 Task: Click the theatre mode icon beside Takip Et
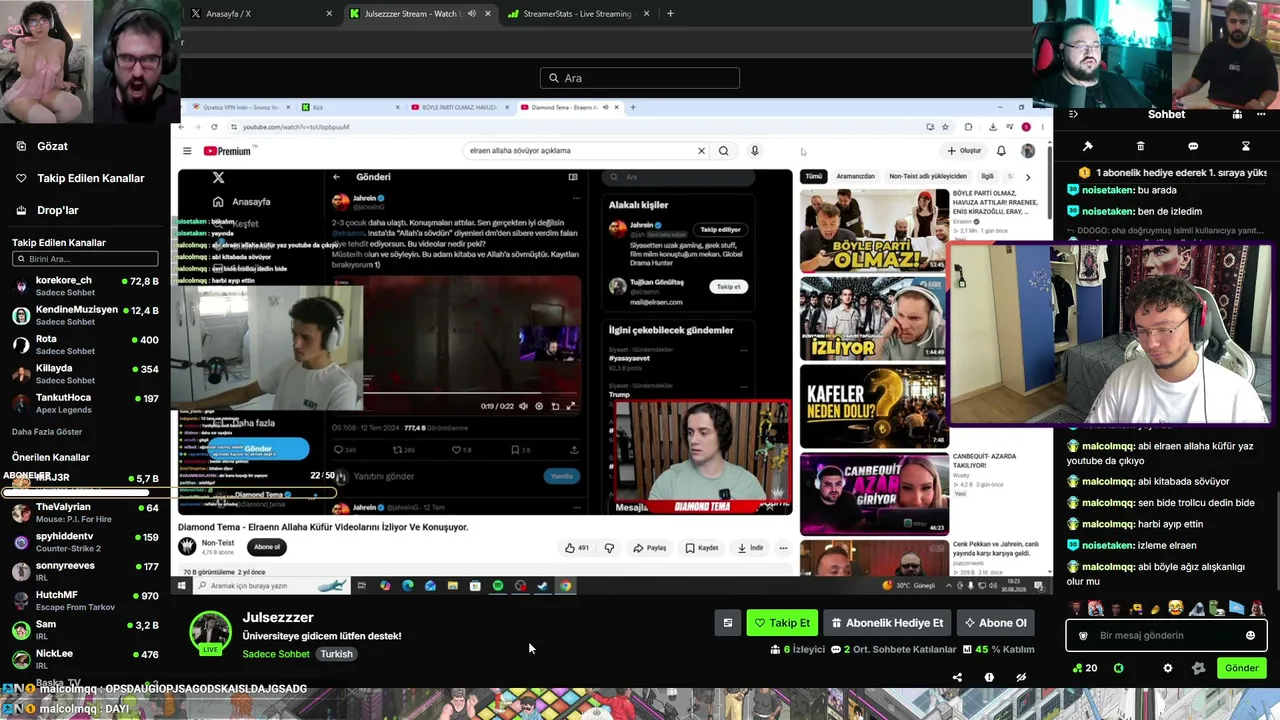(x=728, y=623)
